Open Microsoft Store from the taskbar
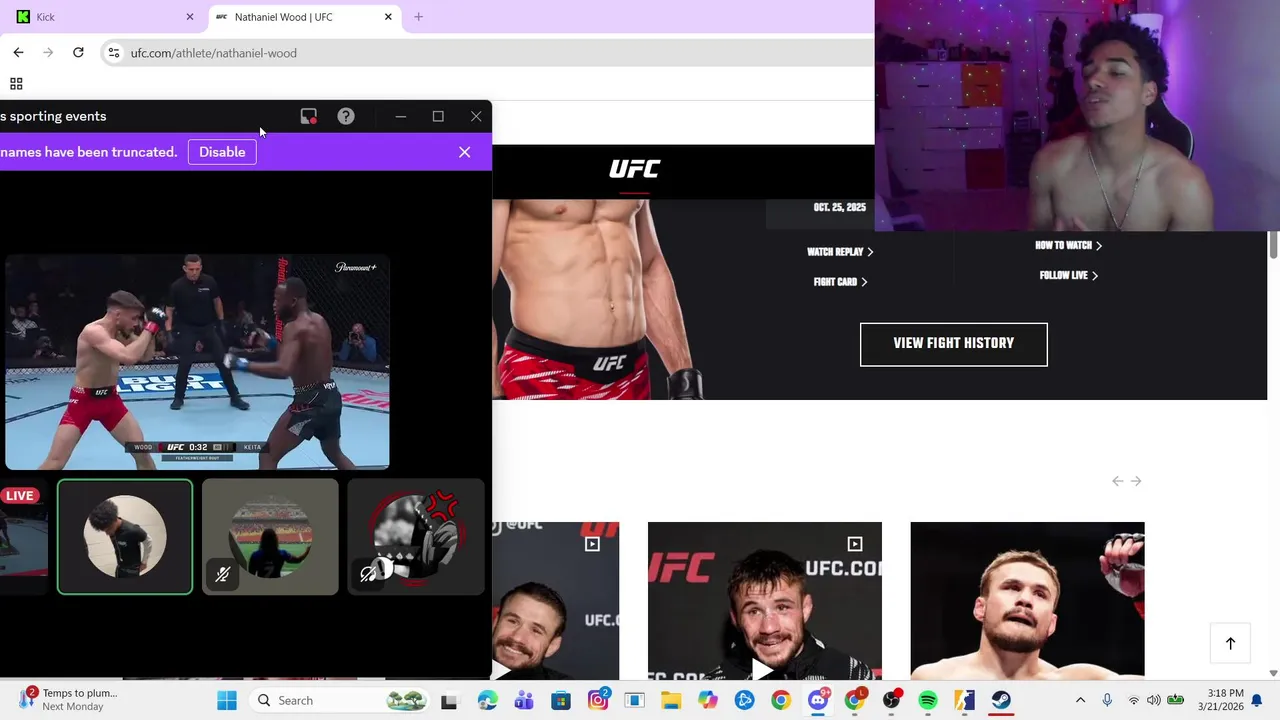This screenshot has width=1280, height=720. 561,700
